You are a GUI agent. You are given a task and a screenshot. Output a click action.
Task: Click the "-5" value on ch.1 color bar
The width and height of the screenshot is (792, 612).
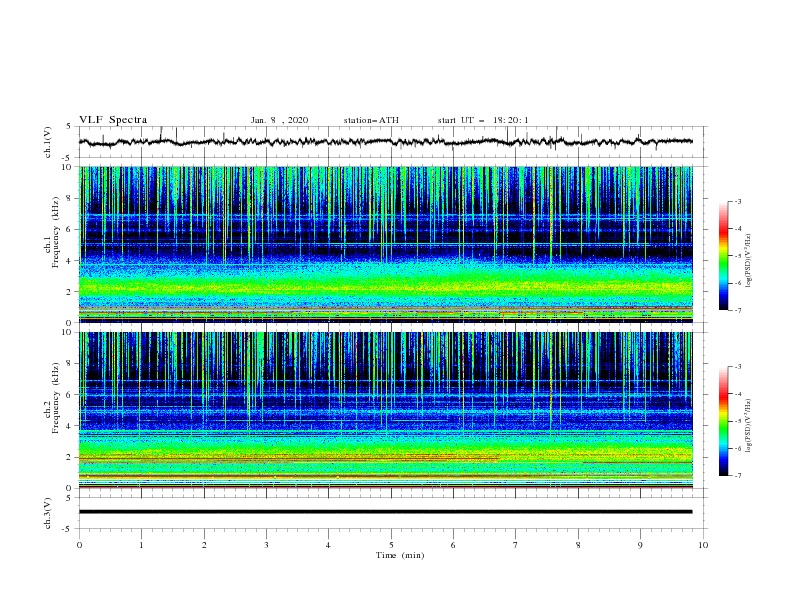click(737, 256)
